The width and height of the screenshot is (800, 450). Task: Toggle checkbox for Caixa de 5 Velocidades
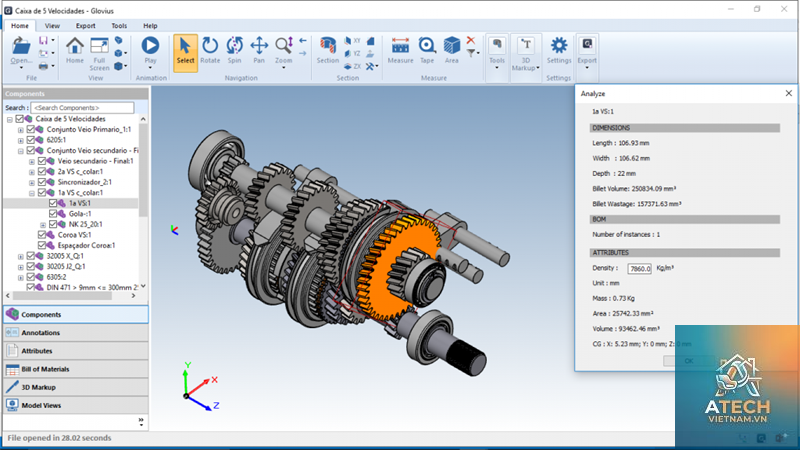coord(19,119)
